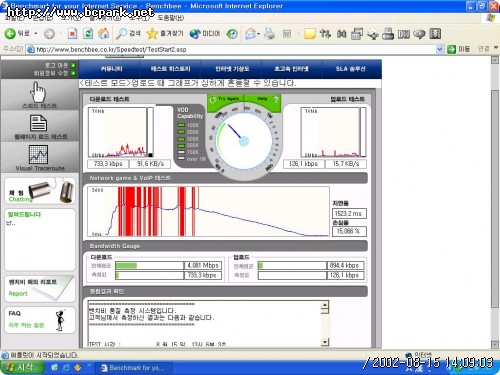This screenshot has width=500, height=375.
Task: Click the speedometer dial needle gauge
Action: pyautogui.click(x=244, y=141)
